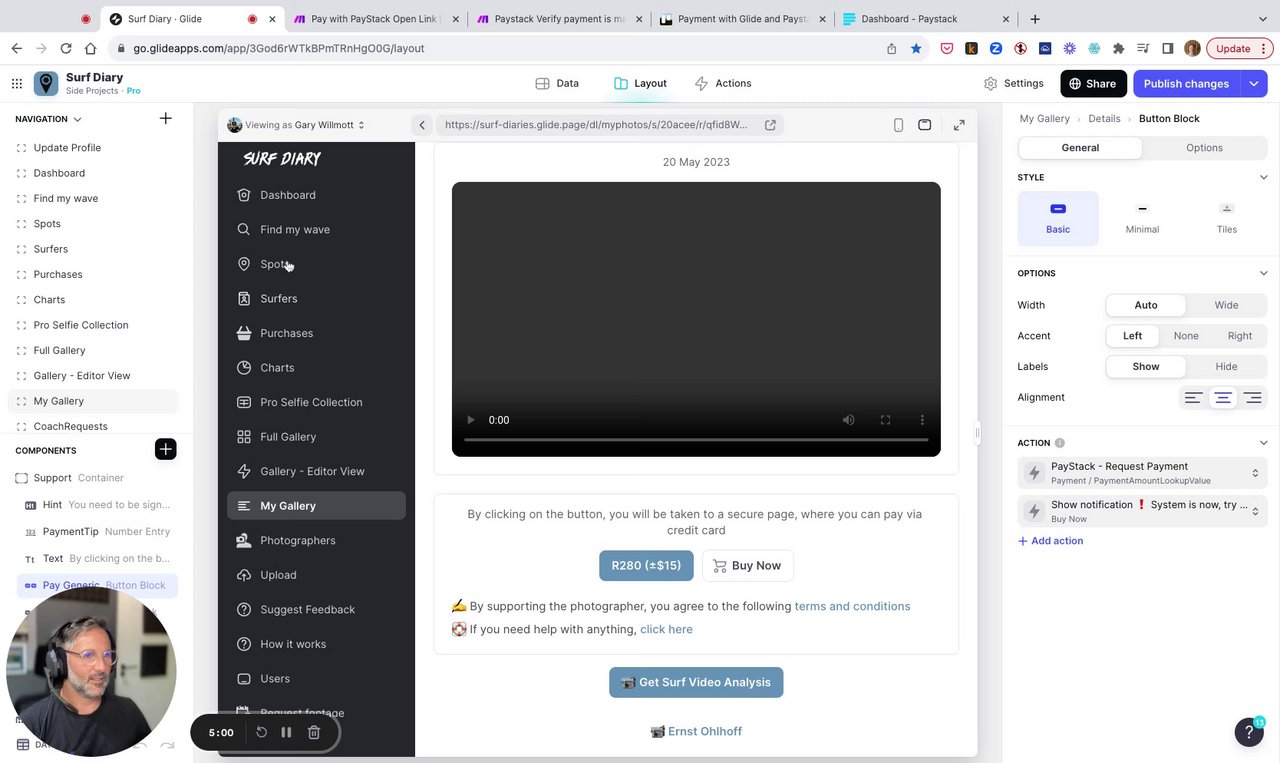Open preview URL in external tab icon
The width and height of the screenshot is (1280, 763).
[x=770, y=125]
